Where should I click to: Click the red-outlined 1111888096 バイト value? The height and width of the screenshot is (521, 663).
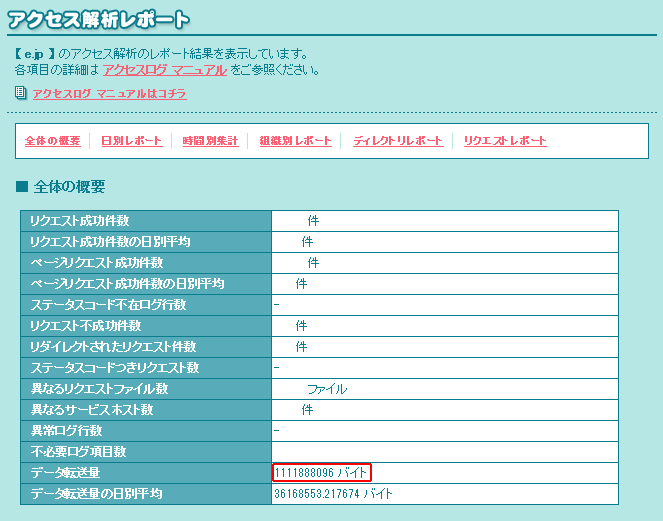pyautogui.click(x=321, y=472)
